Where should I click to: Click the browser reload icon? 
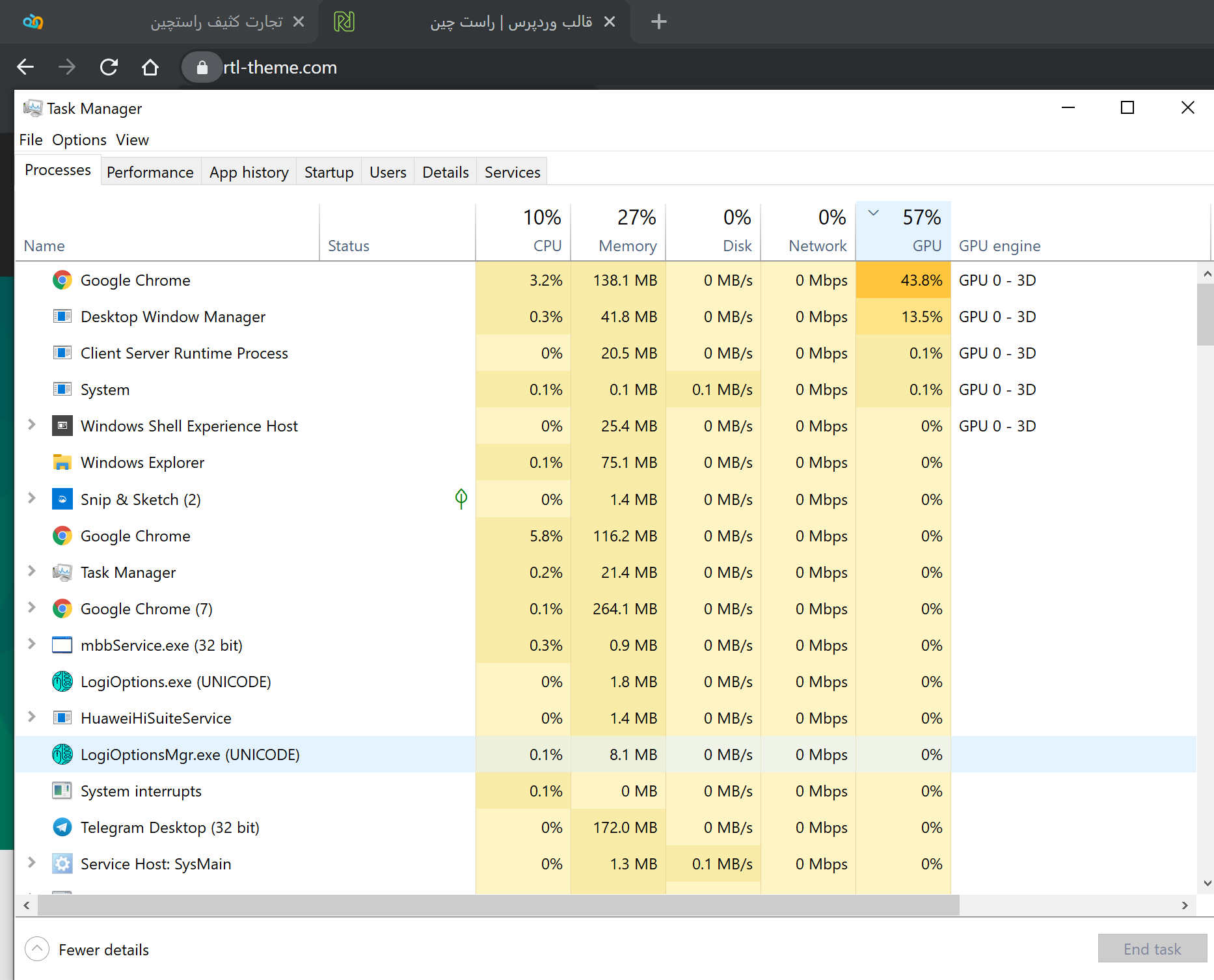[109, 67]
